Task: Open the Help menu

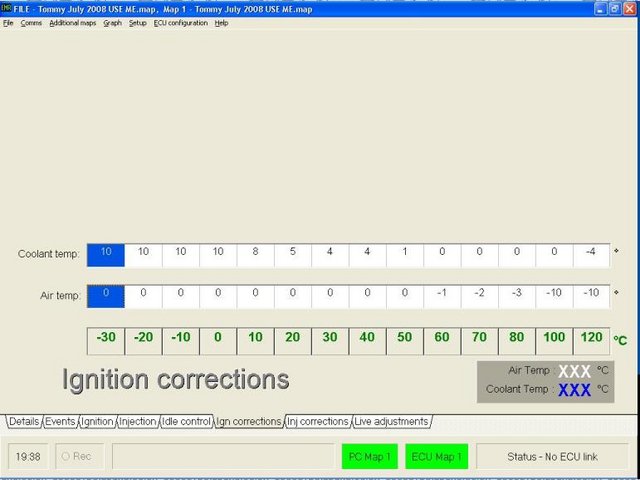Action: point(221,23)
